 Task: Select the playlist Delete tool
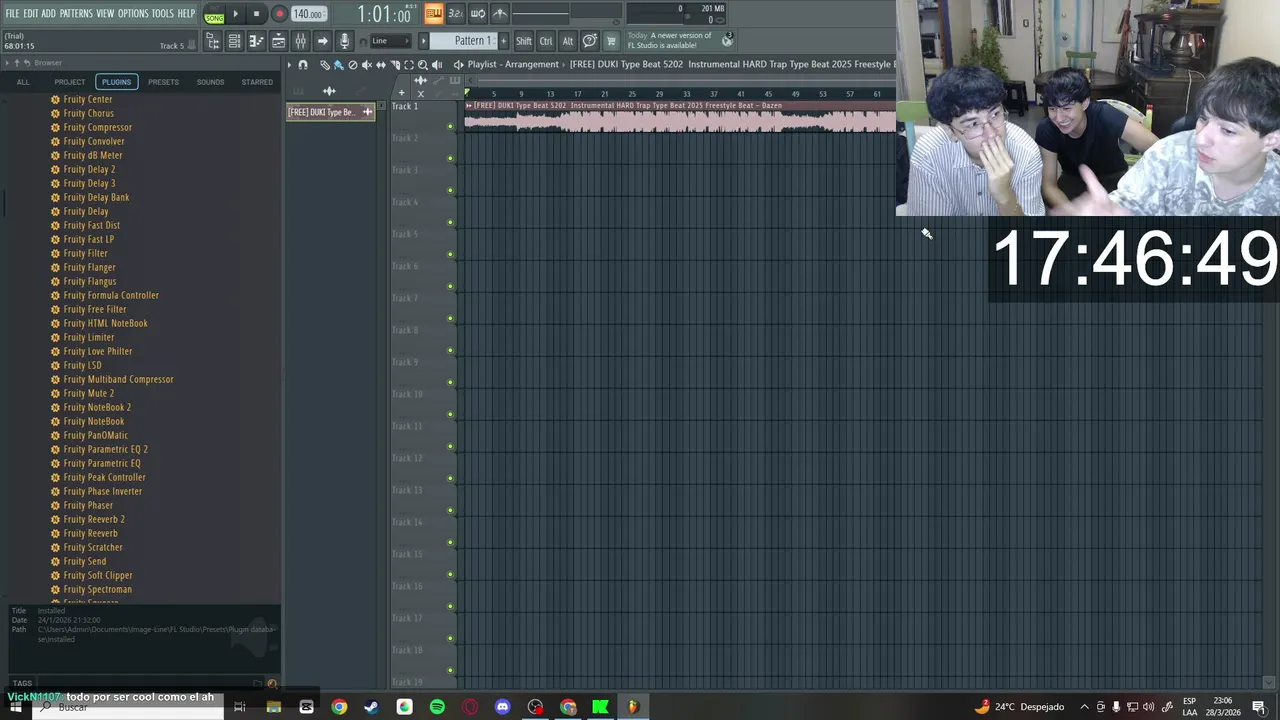click(352, 65)
